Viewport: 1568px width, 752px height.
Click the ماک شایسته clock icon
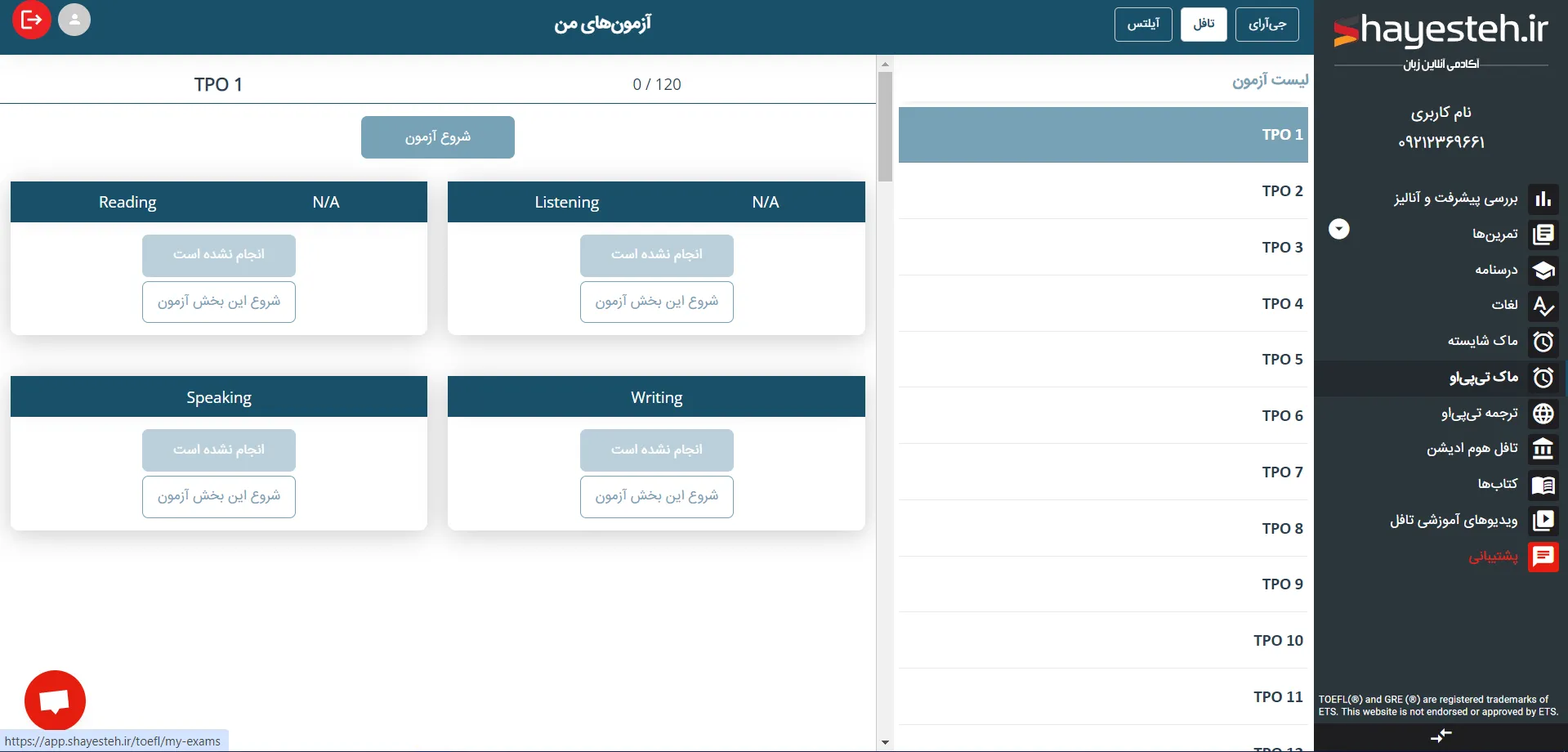pos(1543,342)
